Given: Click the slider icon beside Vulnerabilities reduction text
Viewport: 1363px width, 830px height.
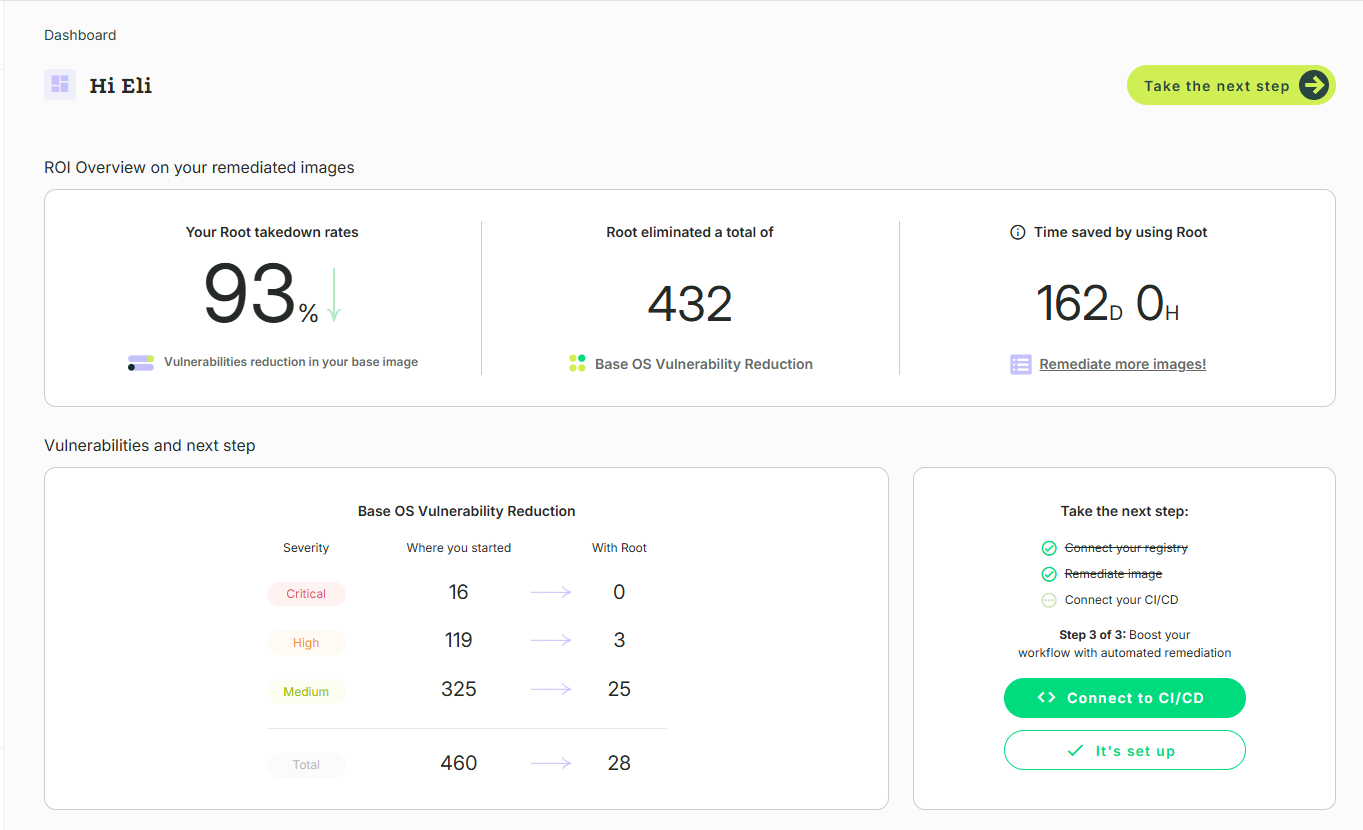Looking at the screenshot, I should coord(141,363).
